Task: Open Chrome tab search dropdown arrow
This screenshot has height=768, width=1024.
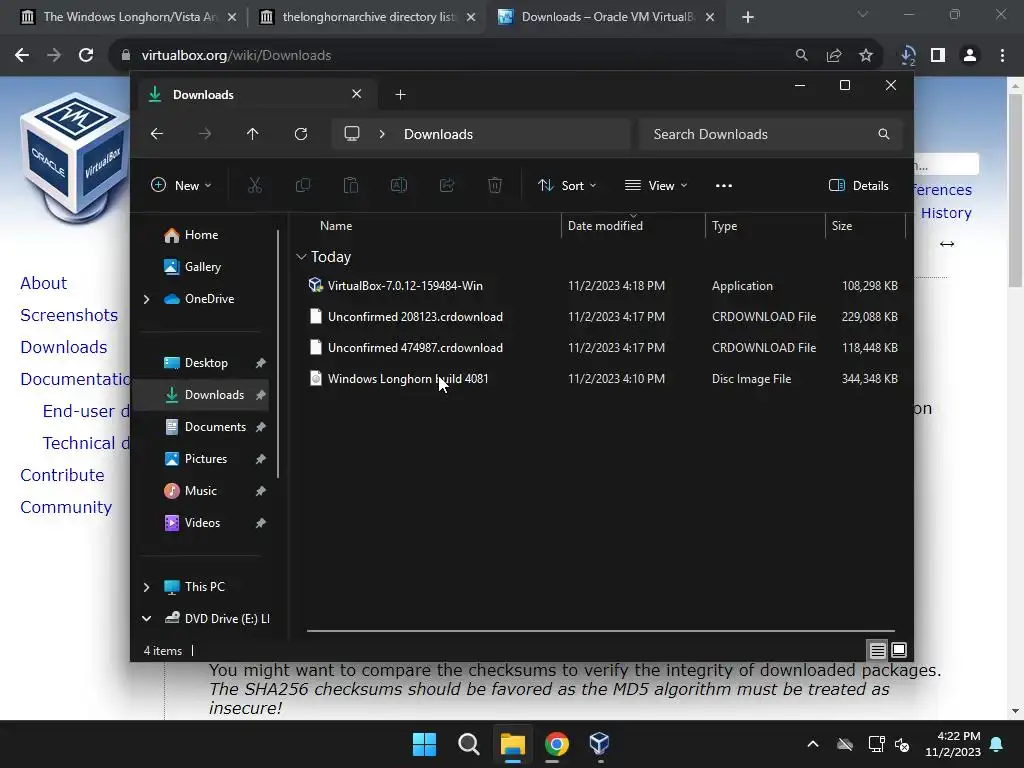Action: point(863,14)
